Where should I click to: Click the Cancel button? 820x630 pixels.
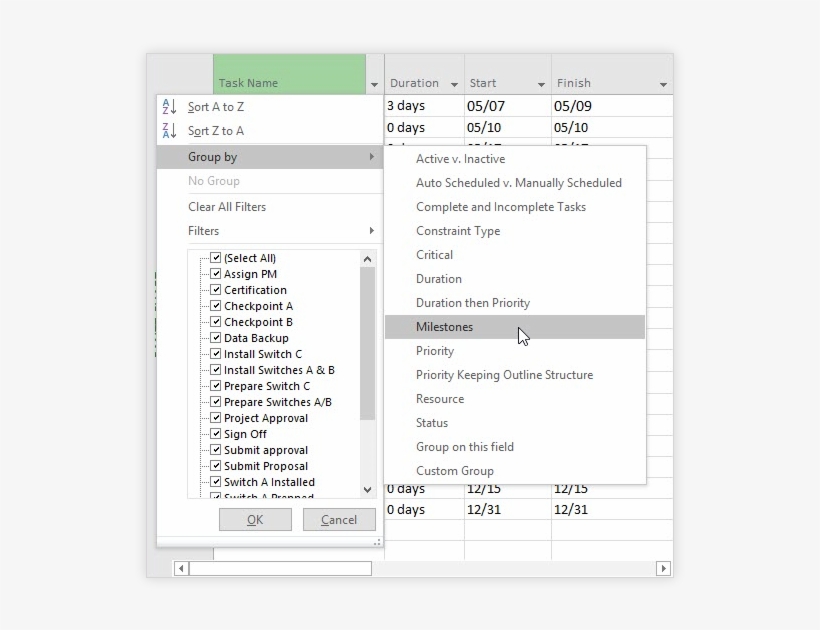click(x=339, y=520)
